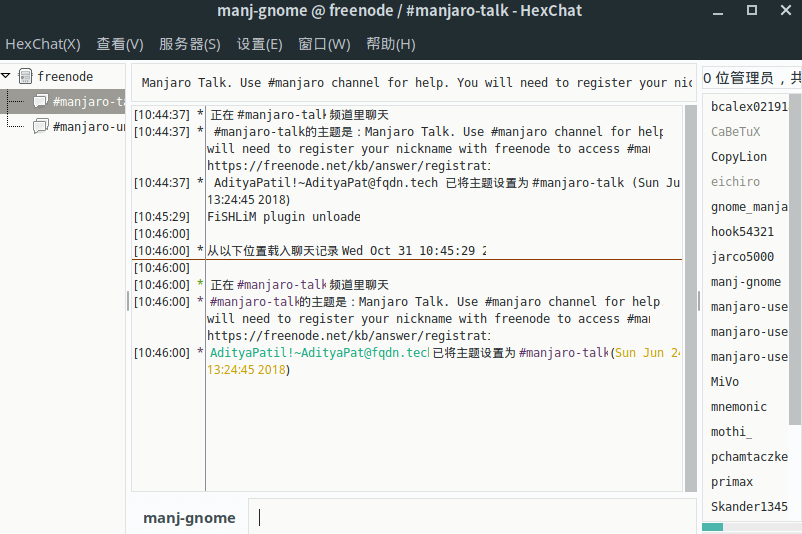The width and height of the screenshot is (802, 534).
Task: Click the yellow 13:24:45 2018 timestamp text
Action: click(x=246, y=369)
